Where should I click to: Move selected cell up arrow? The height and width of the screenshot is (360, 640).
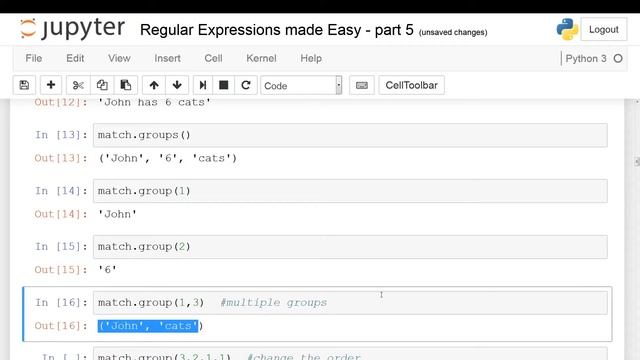point(154,85)
